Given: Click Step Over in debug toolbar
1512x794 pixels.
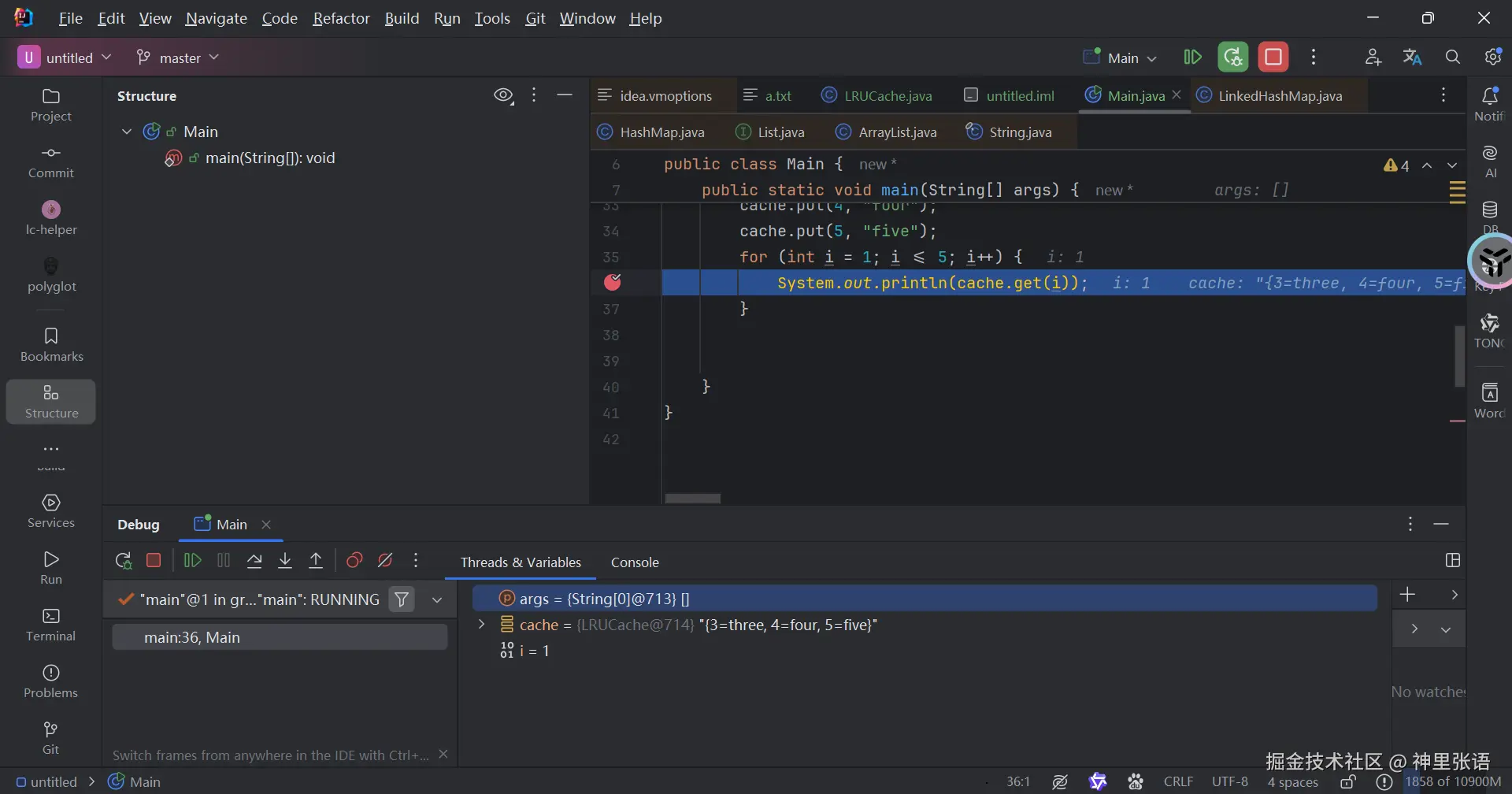Looking at the screenshot, I should pos(254,561).
